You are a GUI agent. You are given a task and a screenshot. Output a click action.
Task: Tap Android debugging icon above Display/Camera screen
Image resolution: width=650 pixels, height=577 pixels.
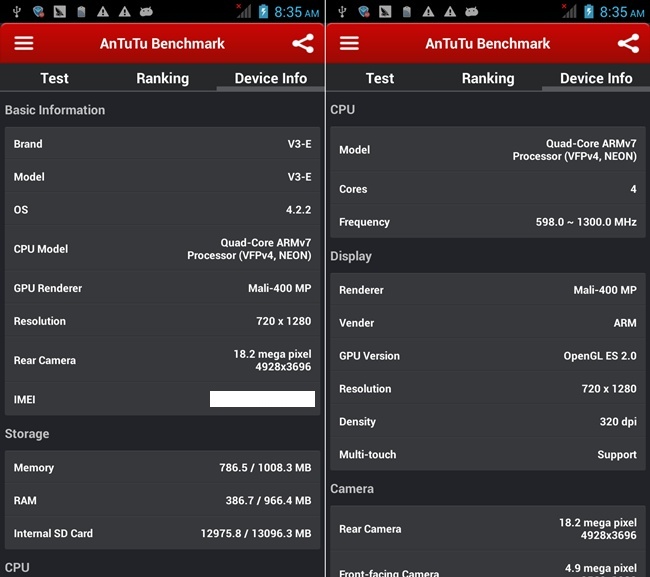click(x=471, y=12)
